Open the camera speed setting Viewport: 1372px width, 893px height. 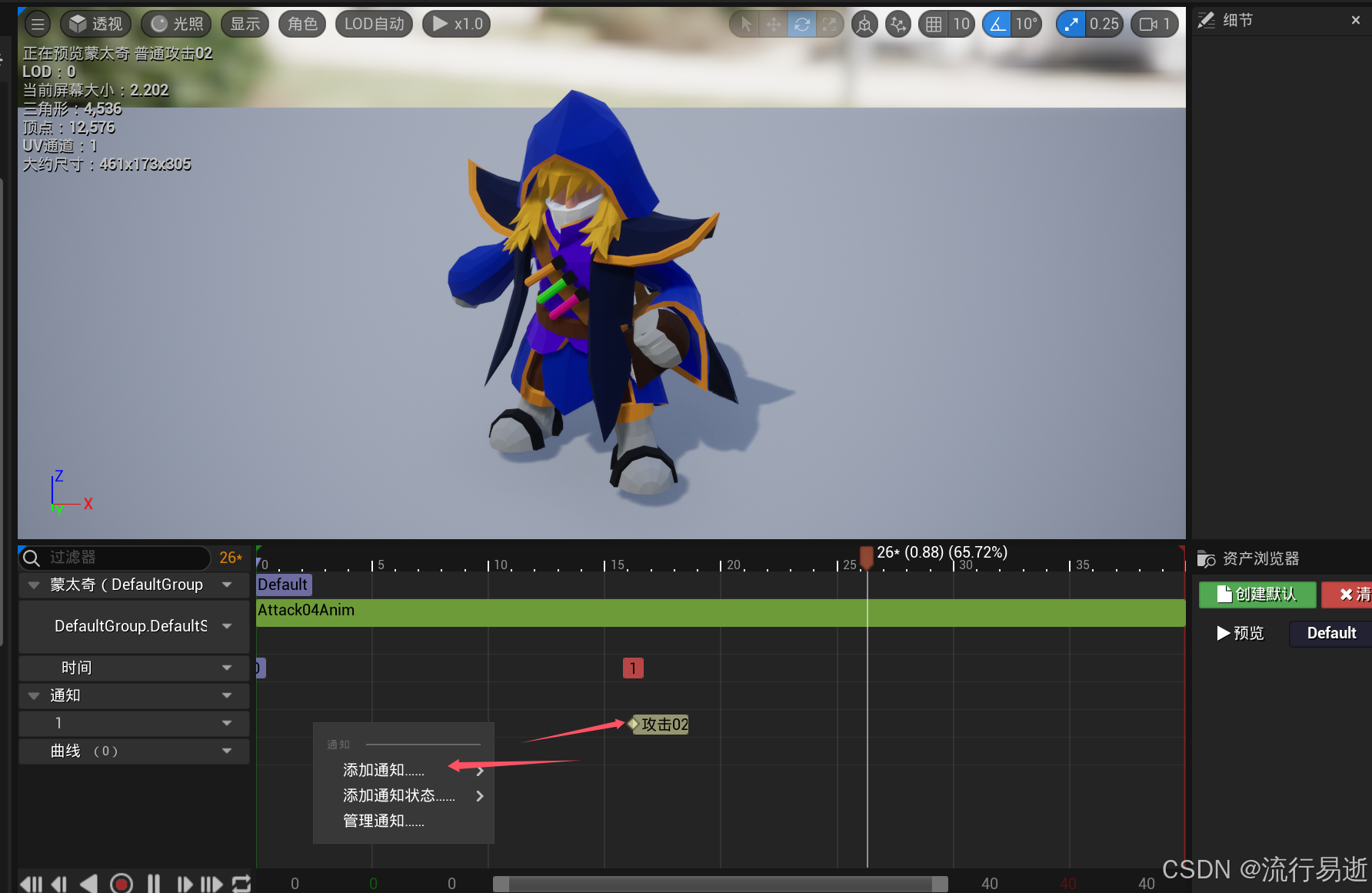coord(1154,25)
